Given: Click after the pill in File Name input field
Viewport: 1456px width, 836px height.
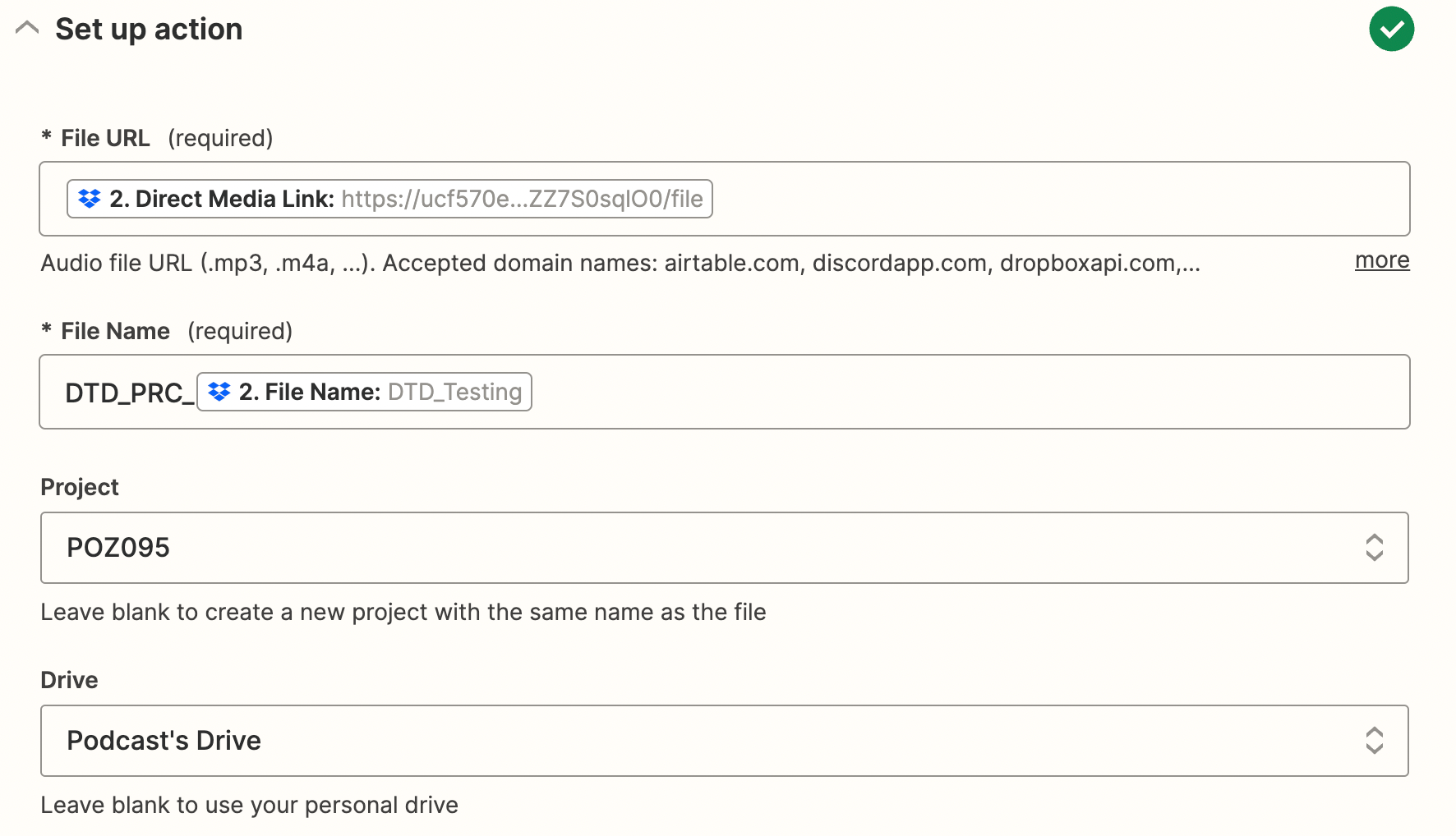Looking at the screenshot, I should (x=970, y=392).
